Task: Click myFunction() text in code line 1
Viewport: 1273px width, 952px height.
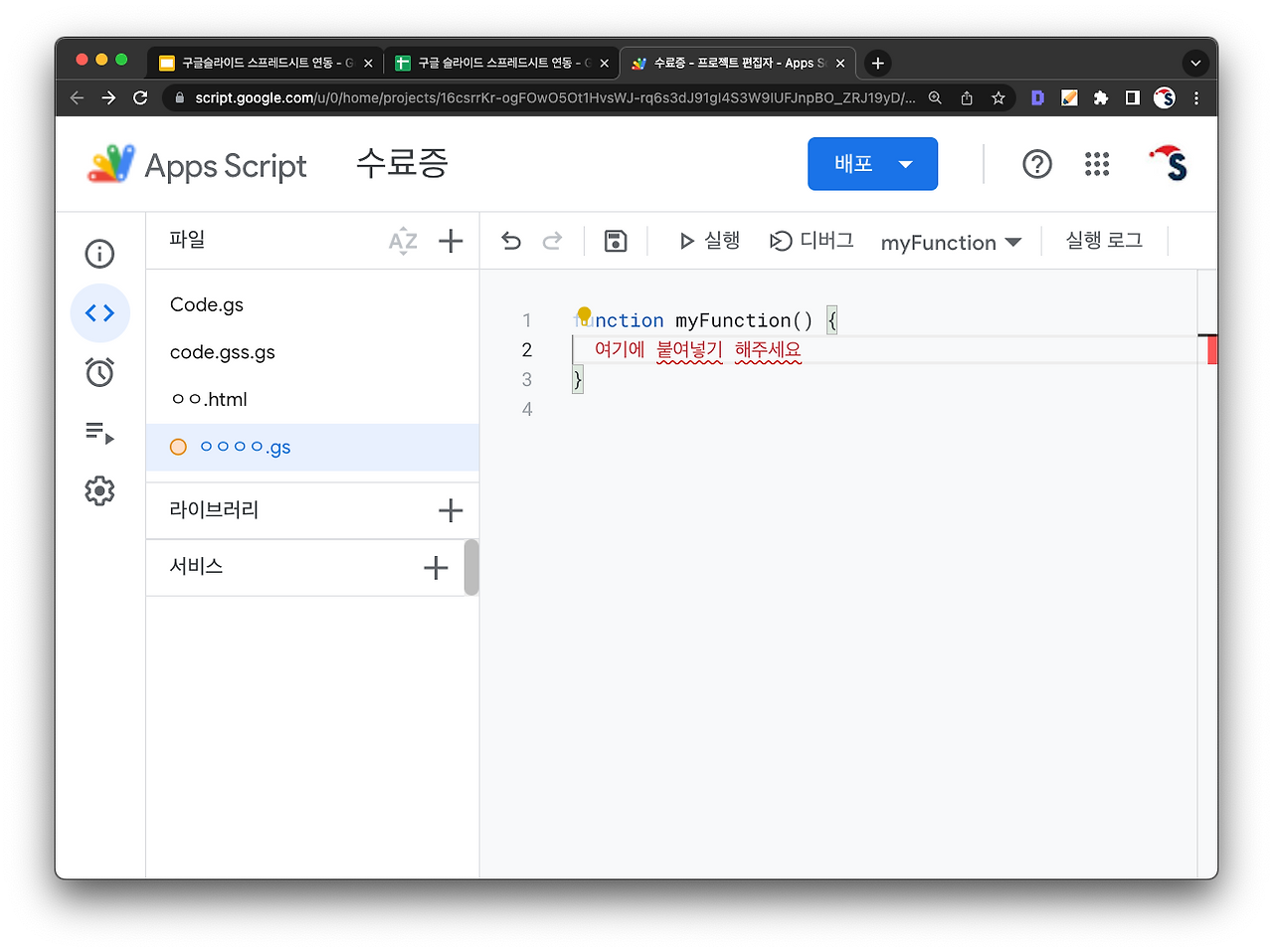Action: 744,320
